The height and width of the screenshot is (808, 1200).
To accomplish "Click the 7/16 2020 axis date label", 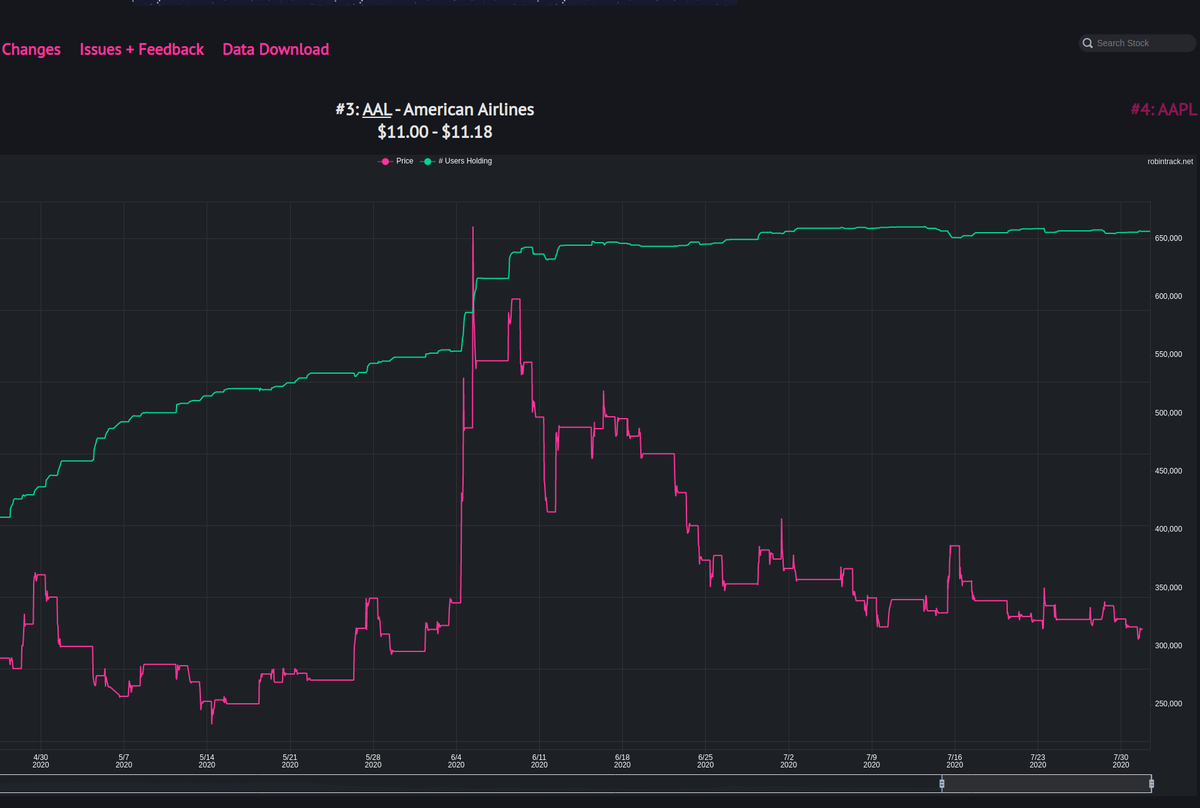I will point(955,760).
